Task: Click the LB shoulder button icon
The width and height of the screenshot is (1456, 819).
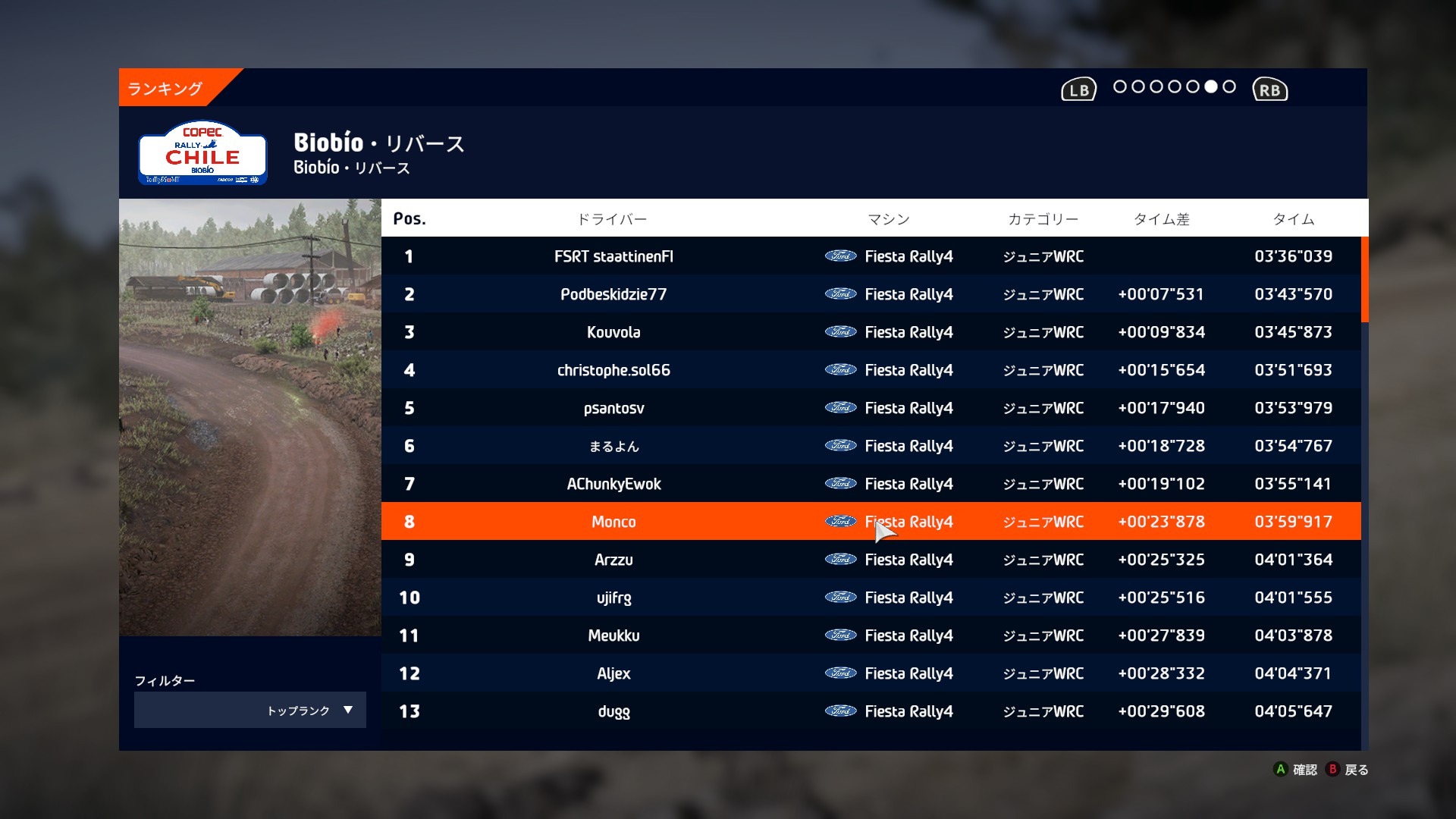Action: (x=1078, y=89)
